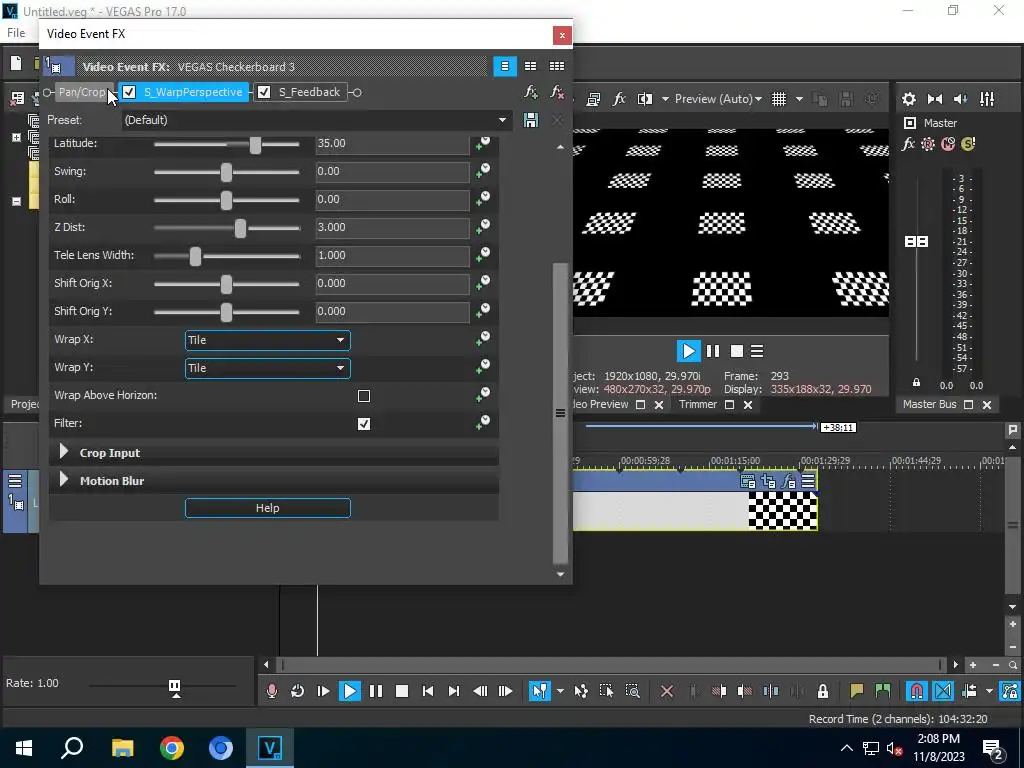Animate the Swing parameter
The image size is (1024, 768).
483,171
